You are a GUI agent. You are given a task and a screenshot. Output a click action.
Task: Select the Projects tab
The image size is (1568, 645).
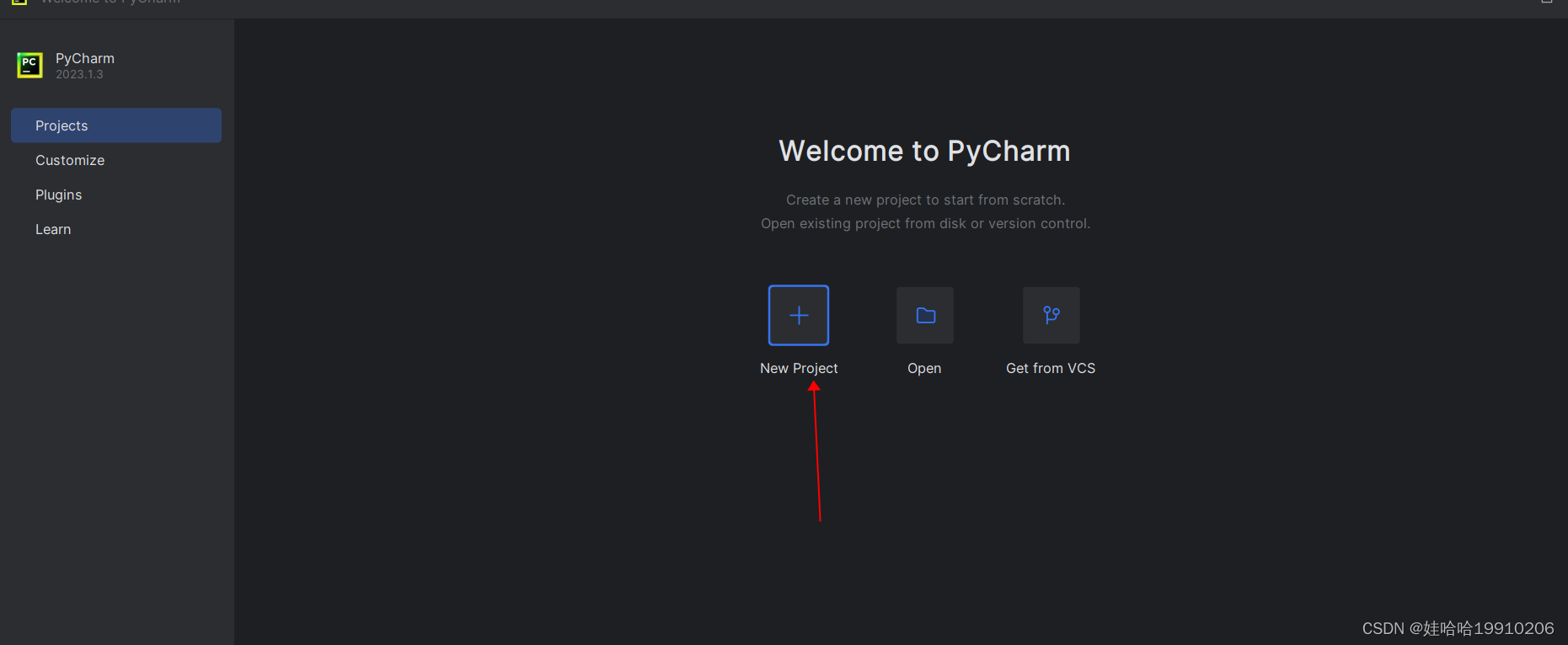click(116, 125)
